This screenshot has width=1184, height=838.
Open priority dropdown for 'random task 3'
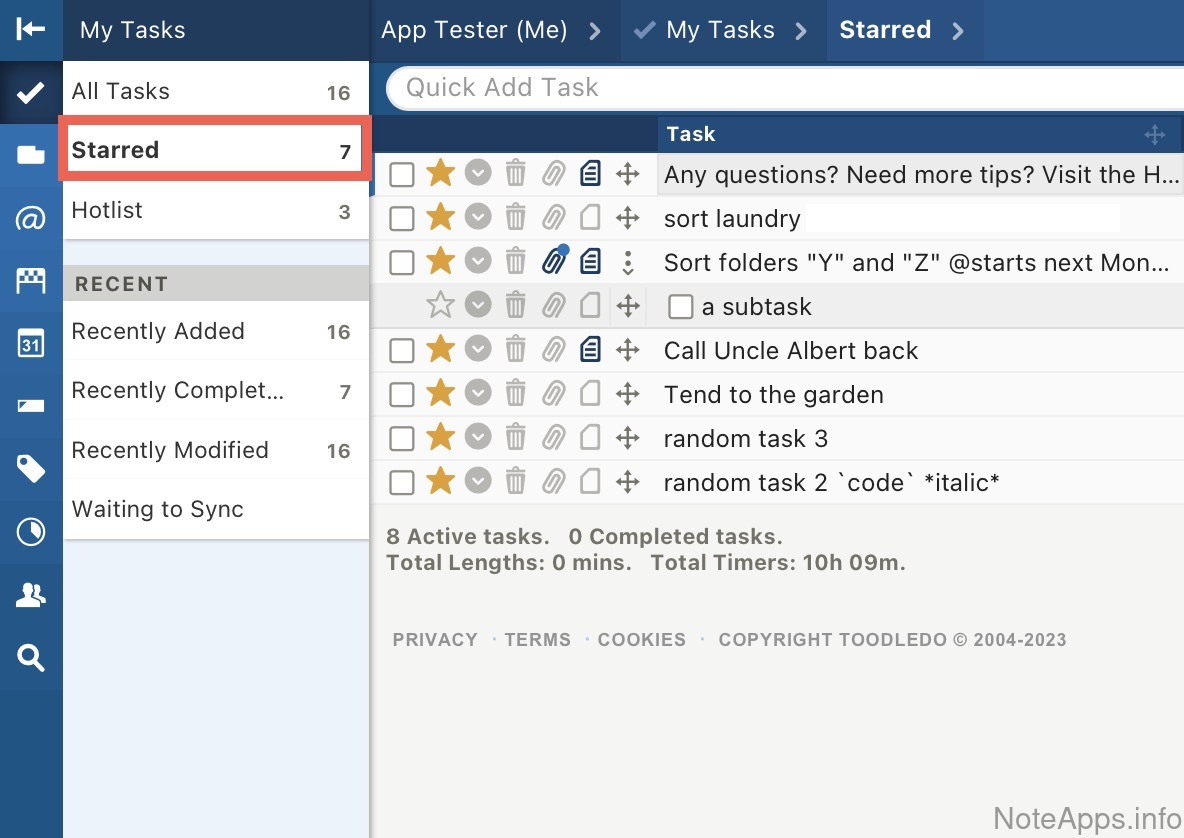(x=479, y=438)
